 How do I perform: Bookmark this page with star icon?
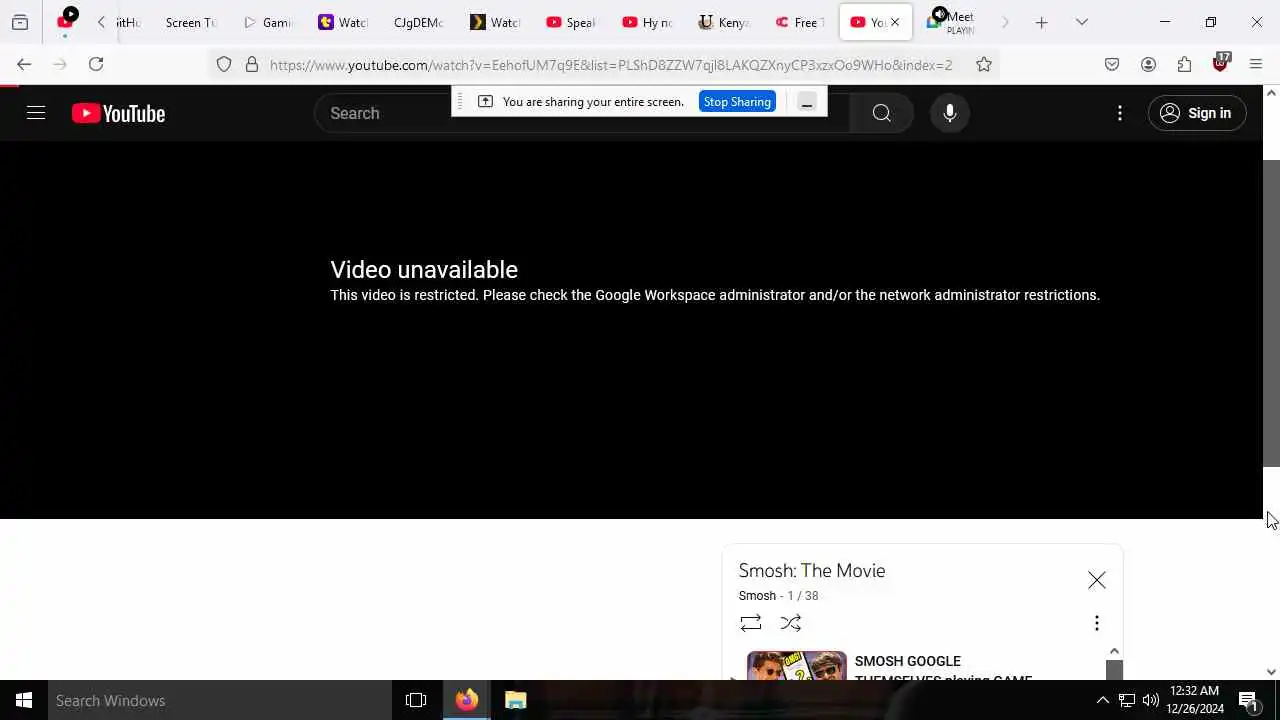984,64
